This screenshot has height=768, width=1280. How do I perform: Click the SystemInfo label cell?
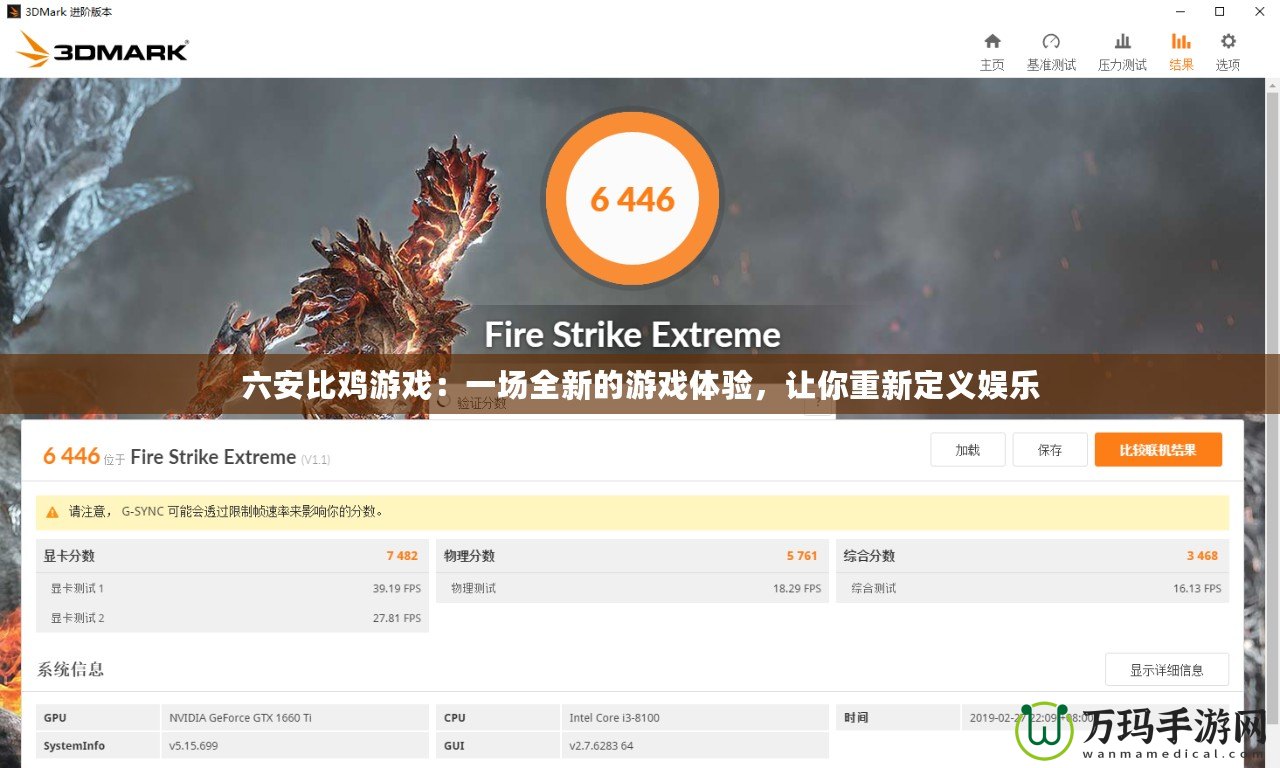point(98,745)
